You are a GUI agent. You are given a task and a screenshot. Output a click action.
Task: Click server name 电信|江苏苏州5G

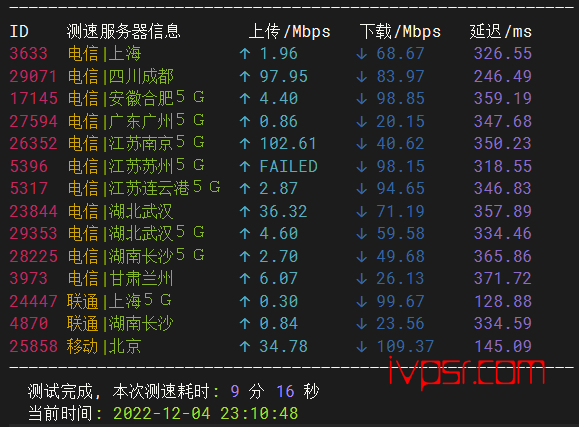136,166
